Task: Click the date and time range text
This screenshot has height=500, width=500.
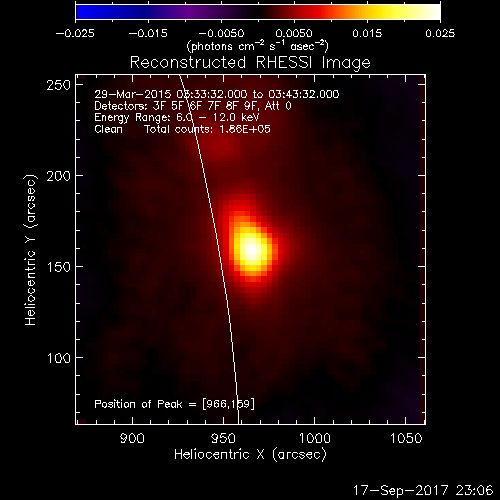Action: (217, 94)
